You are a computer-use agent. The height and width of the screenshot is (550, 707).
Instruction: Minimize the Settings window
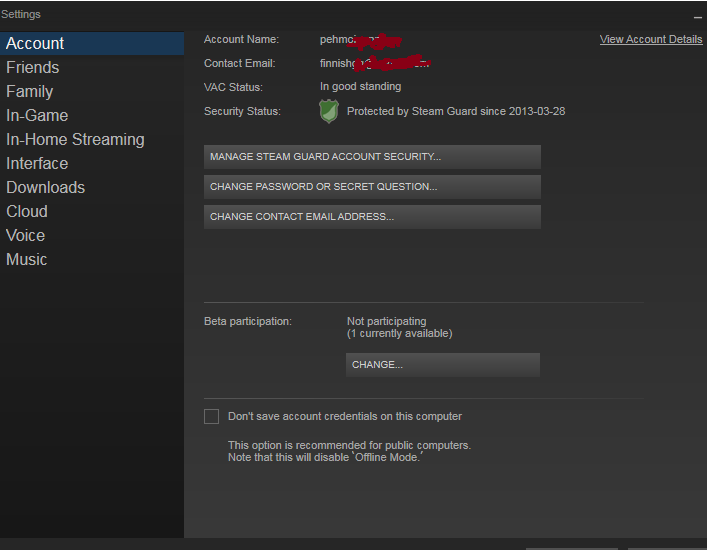click(x=698, y=17)
